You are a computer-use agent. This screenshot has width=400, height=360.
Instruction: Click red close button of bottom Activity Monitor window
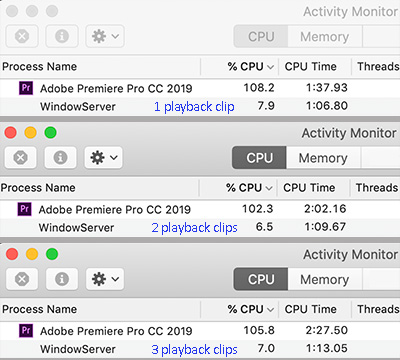coord(12,254)
